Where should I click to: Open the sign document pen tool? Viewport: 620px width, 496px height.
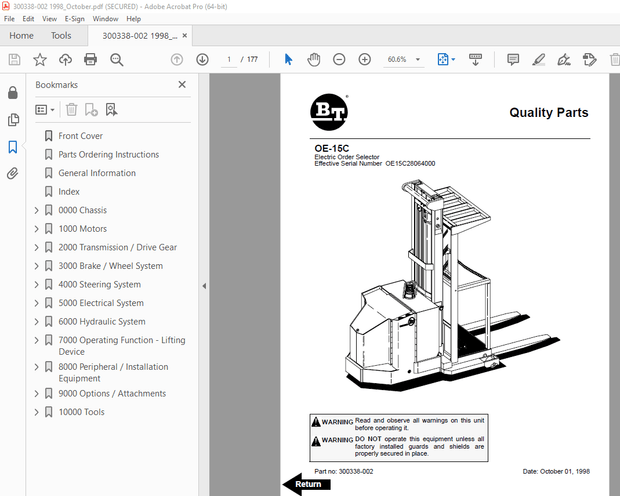pos(564,60)
